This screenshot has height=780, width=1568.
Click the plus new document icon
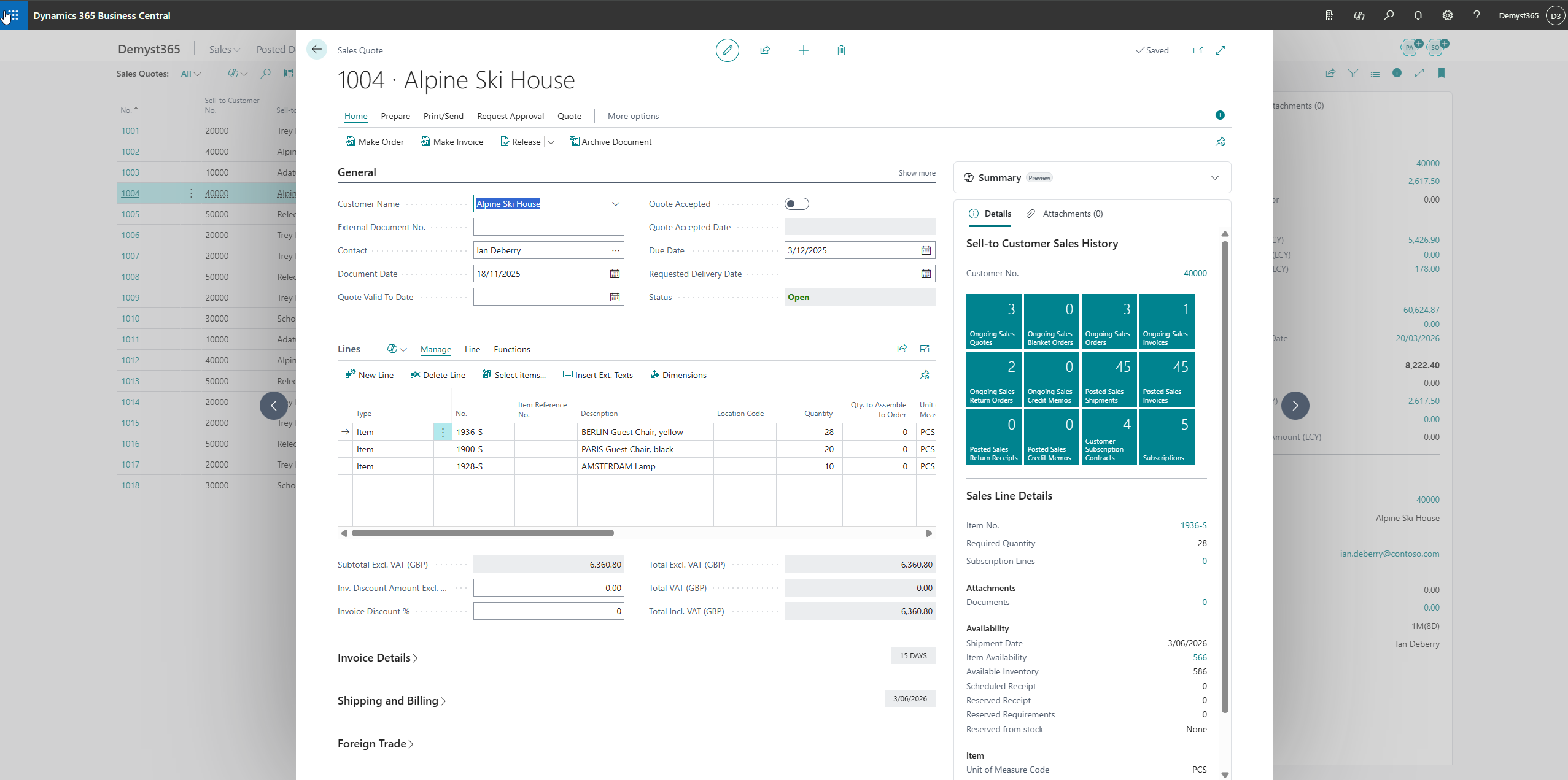point(803,50)
